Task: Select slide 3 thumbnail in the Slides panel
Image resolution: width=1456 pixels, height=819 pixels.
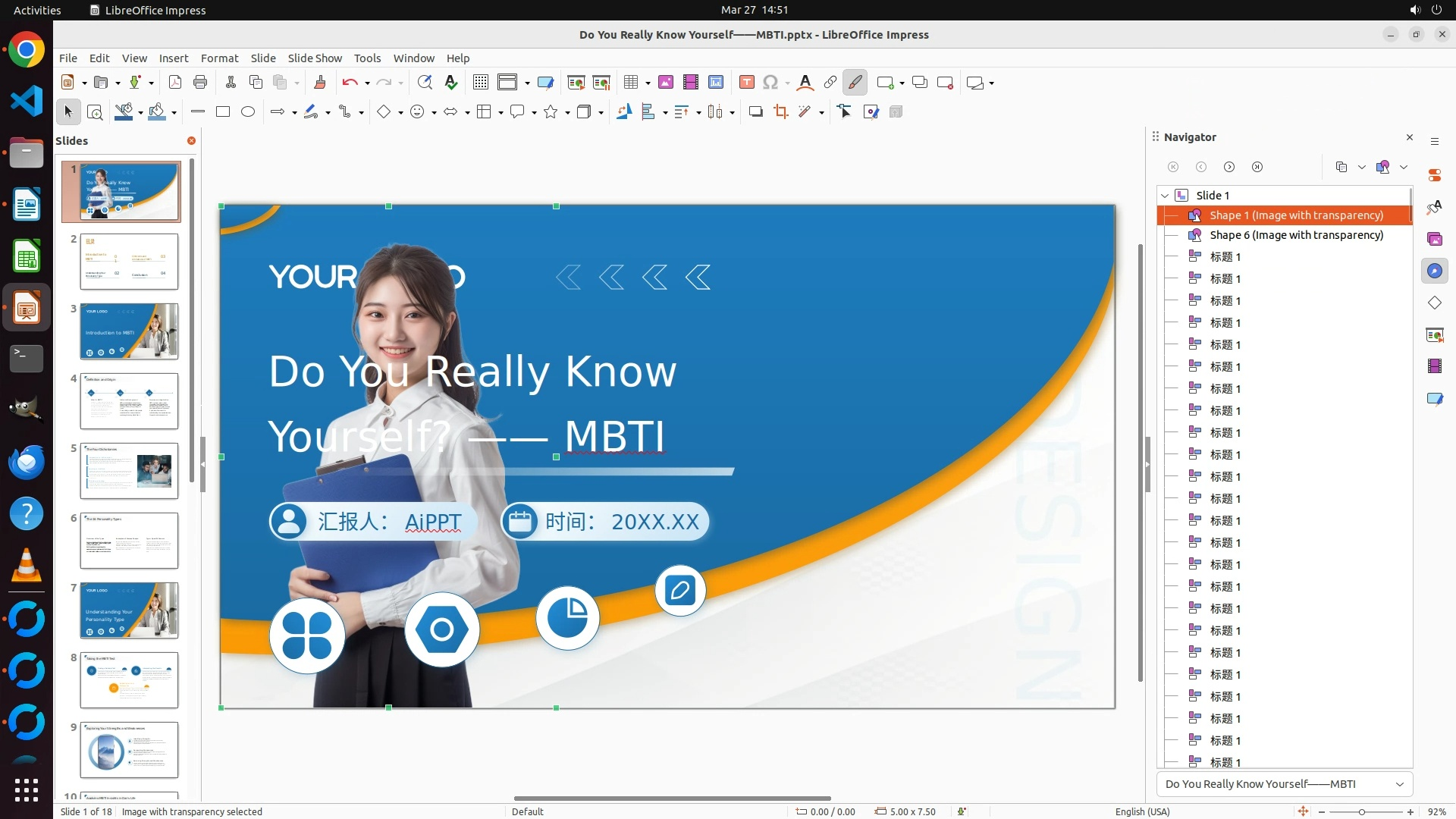Action: click(x=129, y=331)
